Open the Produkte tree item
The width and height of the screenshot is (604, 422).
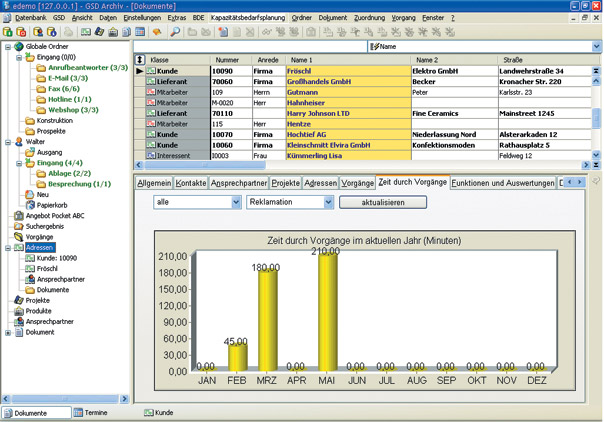click(x=39, y=311)
